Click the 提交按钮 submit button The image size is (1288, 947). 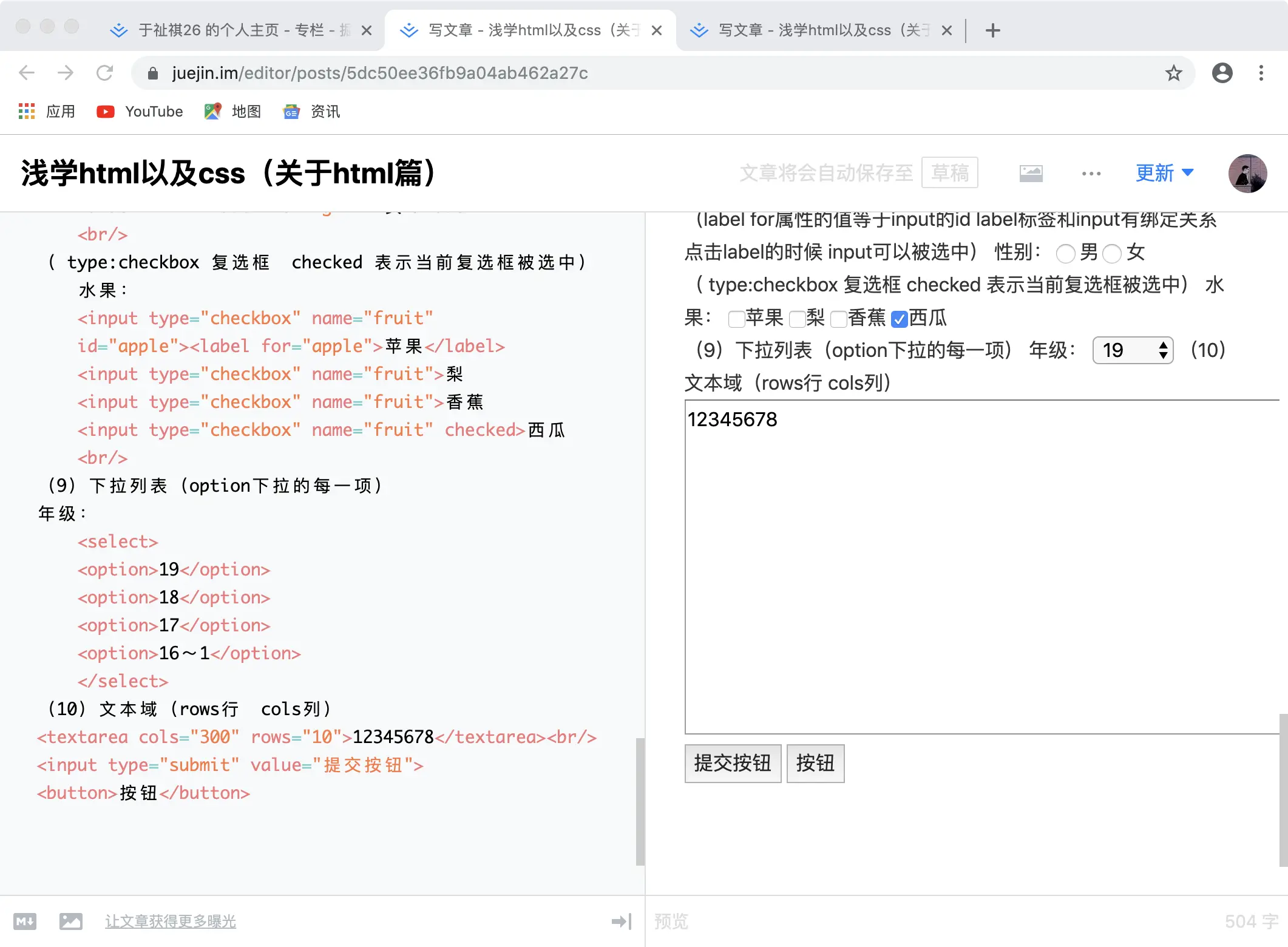click(x=732, y=763)
